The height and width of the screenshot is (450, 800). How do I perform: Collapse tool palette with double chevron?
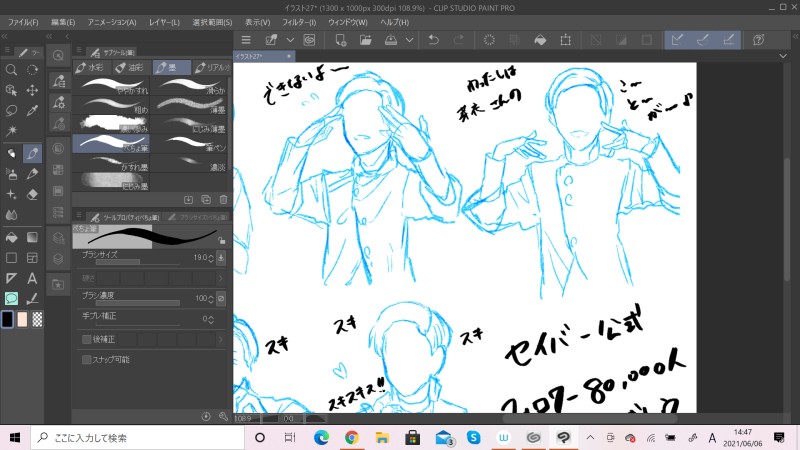[x=5, y=36]
